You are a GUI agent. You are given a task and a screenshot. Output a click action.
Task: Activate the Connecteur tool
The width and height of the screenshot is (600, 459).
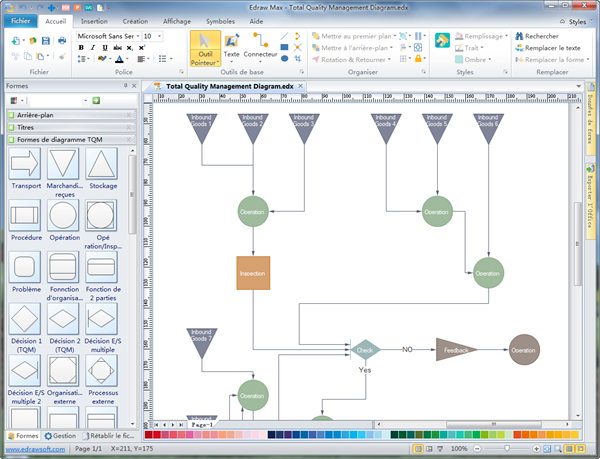click(260, 47)
